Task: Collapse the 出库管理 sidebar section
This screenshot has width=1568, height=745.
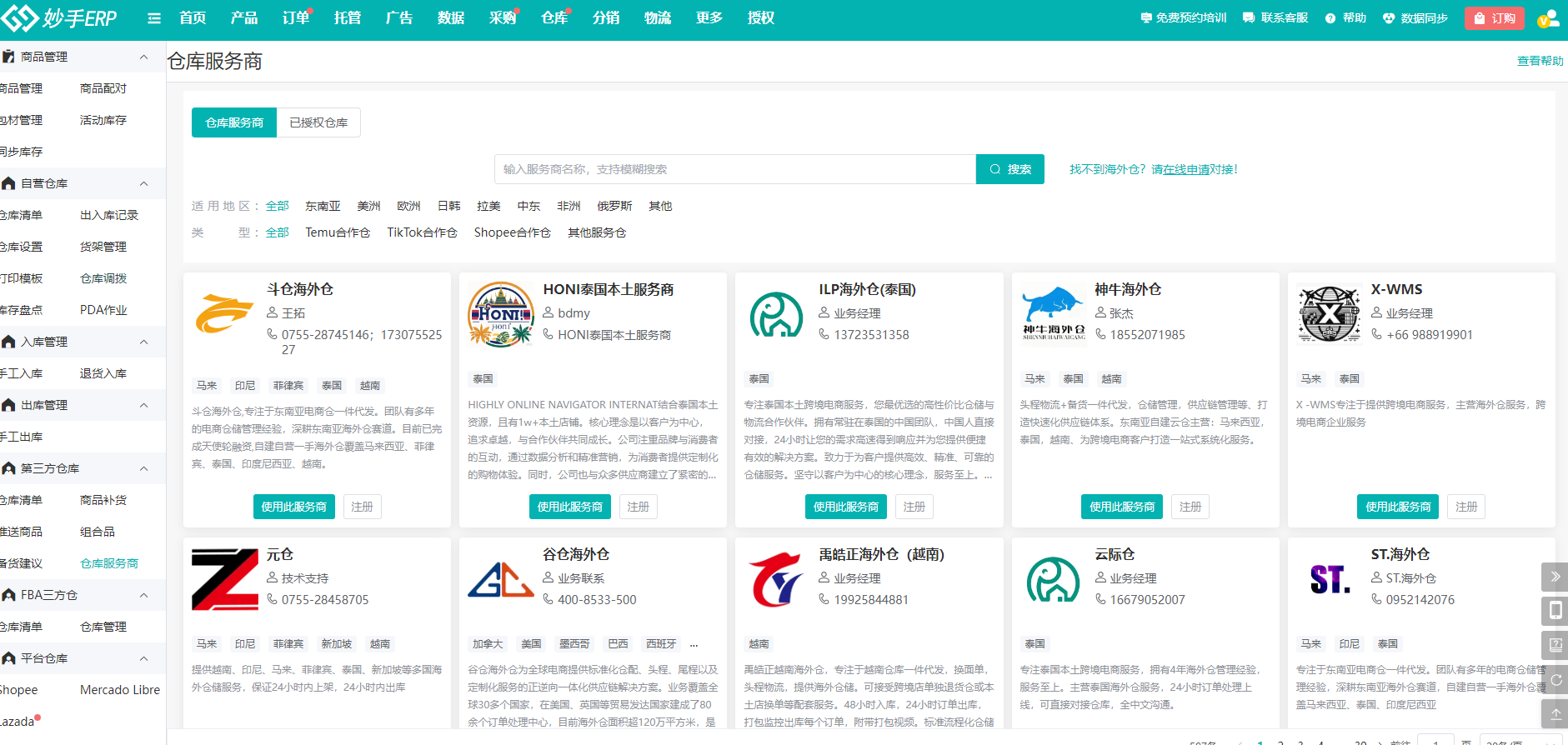Action: [x=143, y=405]
